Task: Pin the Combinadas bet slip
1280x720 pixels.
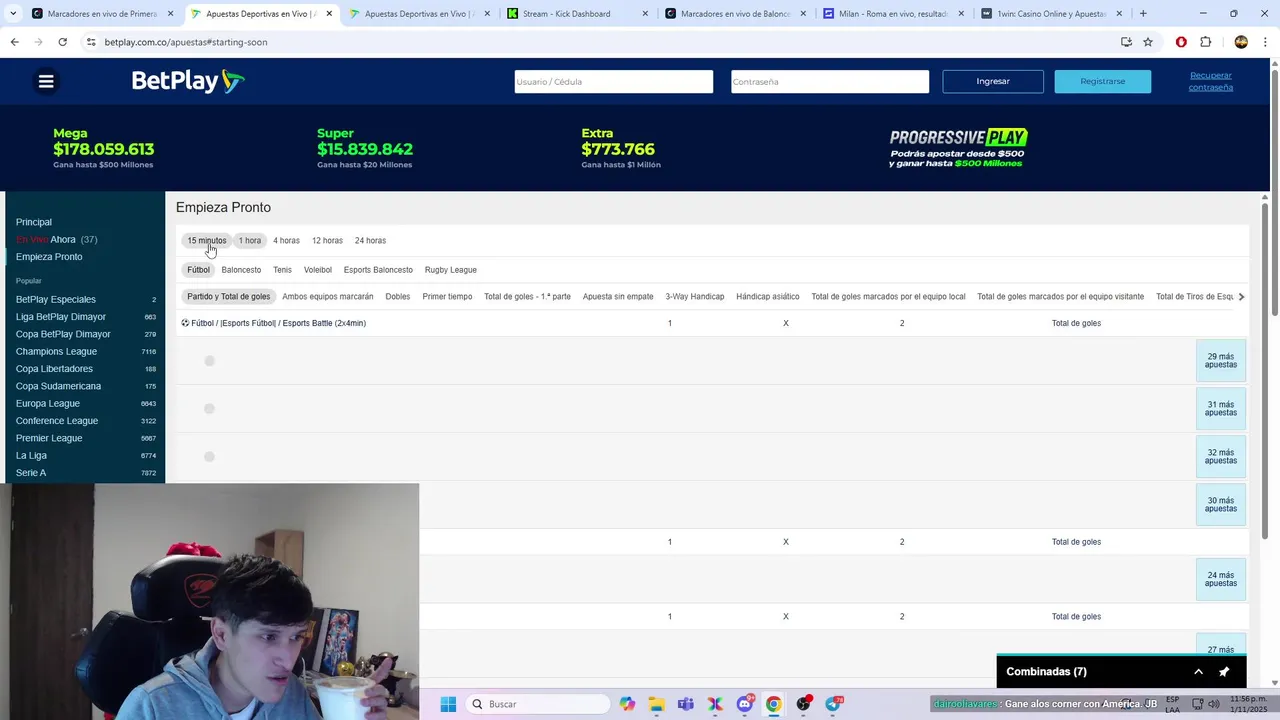Action: click(x=1224, y=672)
